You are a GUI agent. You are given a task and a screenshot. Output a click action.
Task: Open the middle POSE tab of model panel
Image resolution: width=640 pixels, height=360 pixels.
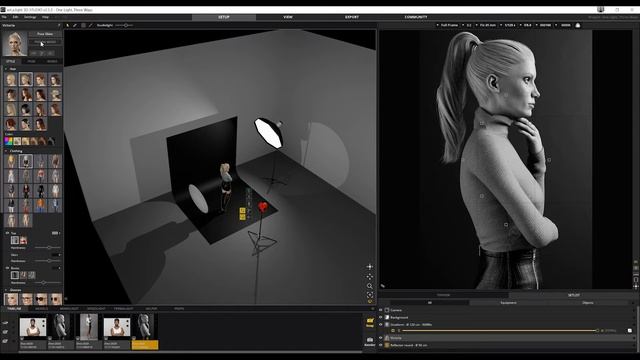[31, 61]
